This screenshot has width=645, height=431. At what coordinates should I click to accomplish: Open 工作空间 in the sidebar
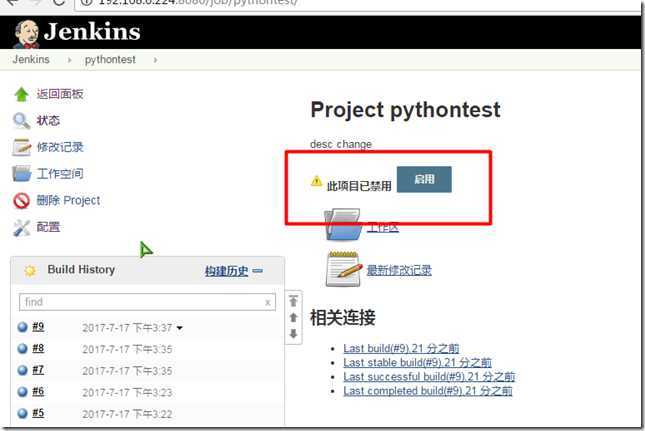60,174
